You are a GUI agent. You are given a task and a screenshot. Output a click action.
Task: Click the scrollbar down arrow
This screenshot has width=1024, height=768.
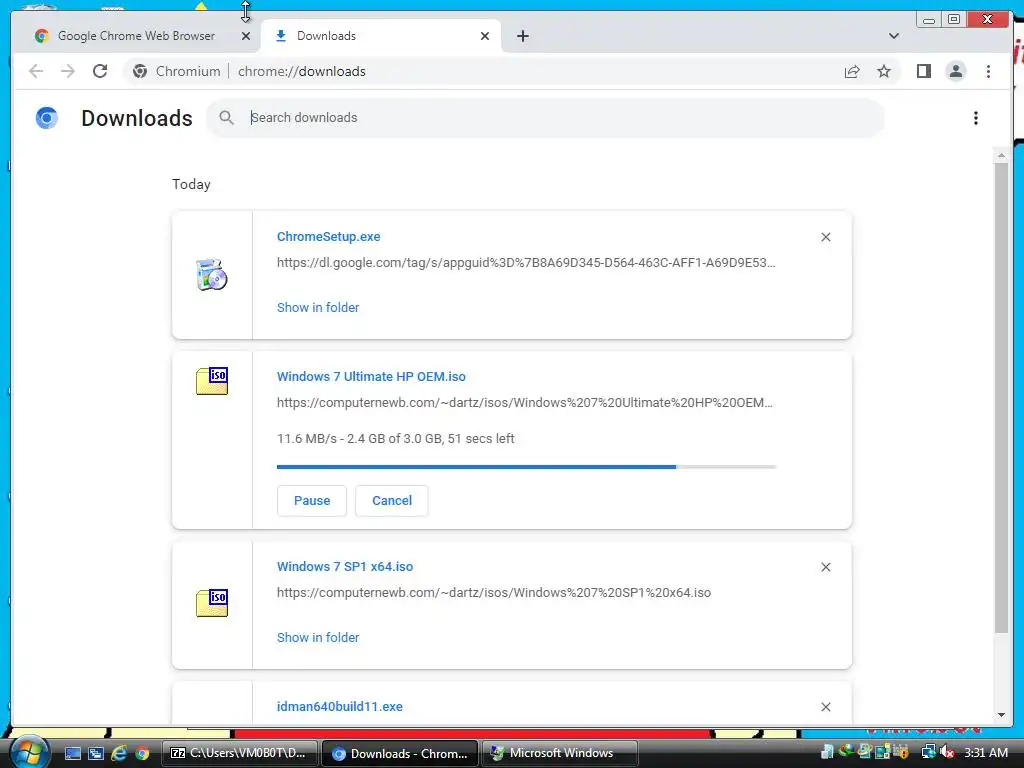pyautogui.click(x=1001, y=715)
